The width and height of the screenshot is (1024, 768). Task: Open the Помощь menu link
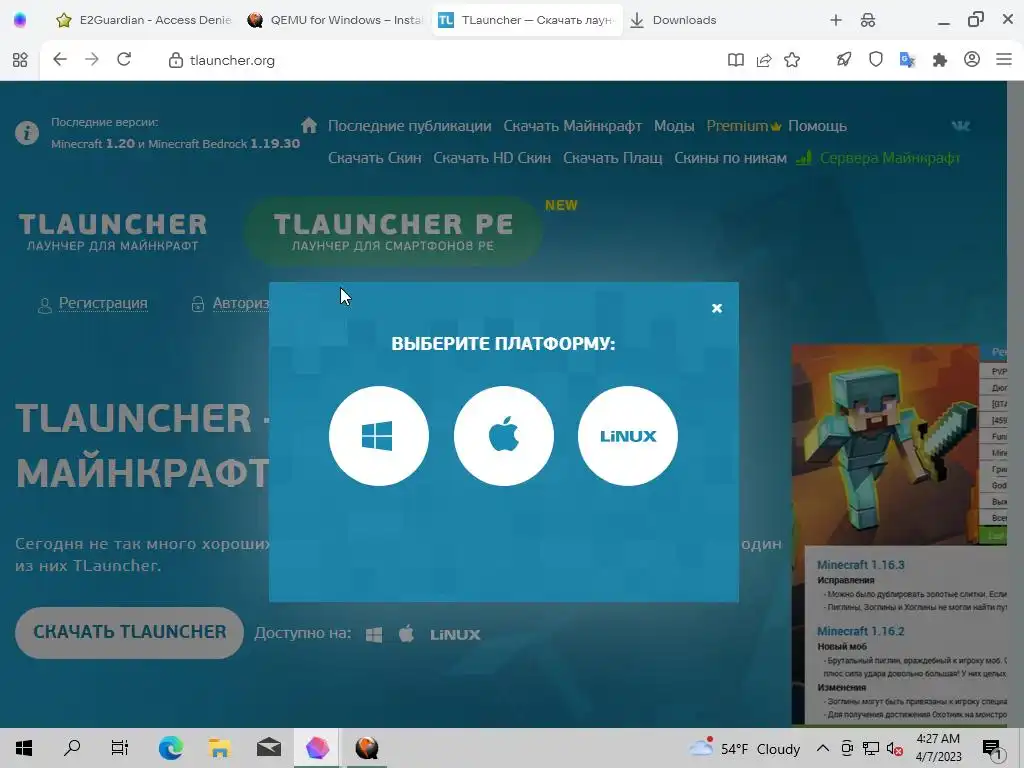[817, 126]
